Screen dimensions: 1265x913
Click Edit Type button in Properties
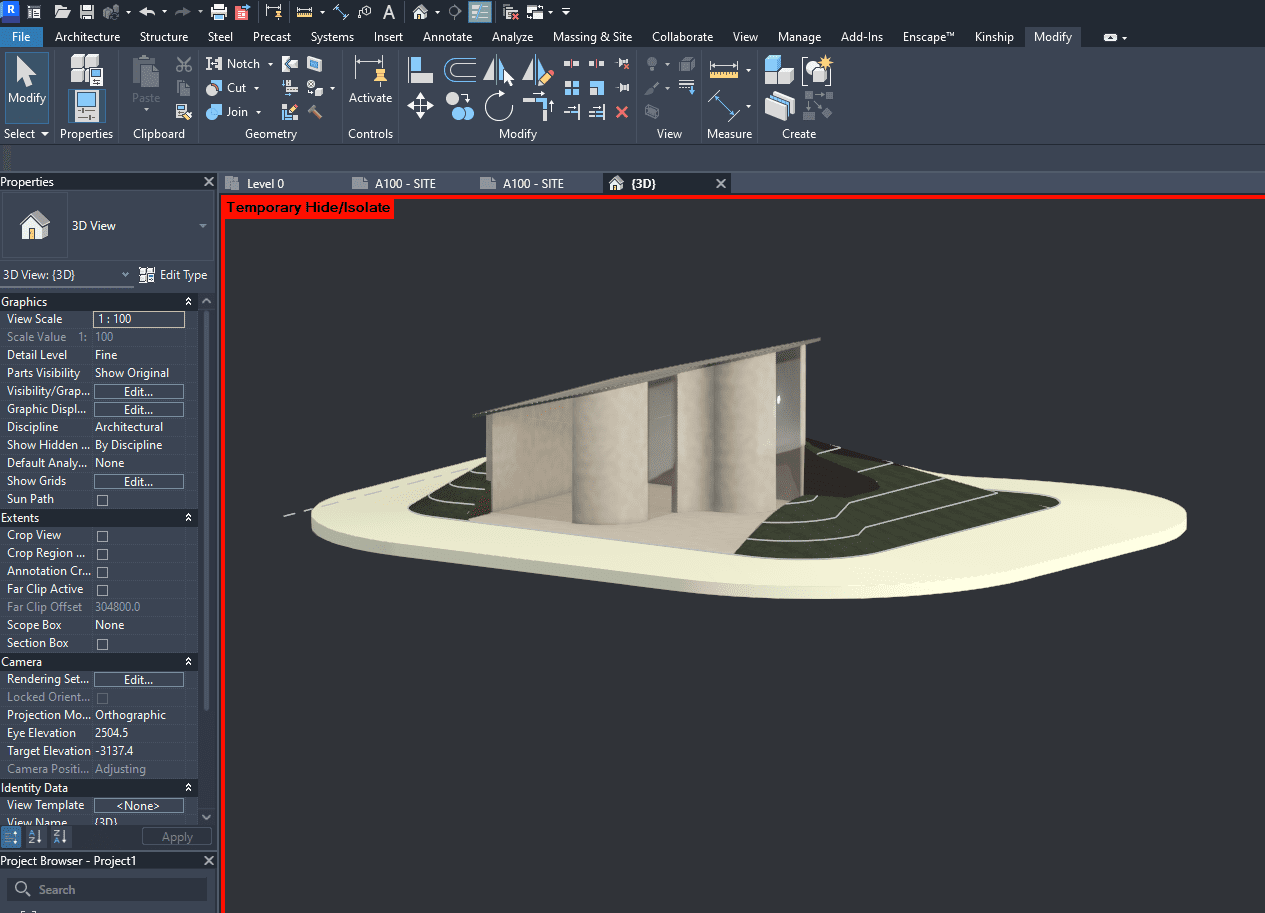[174, 275]
